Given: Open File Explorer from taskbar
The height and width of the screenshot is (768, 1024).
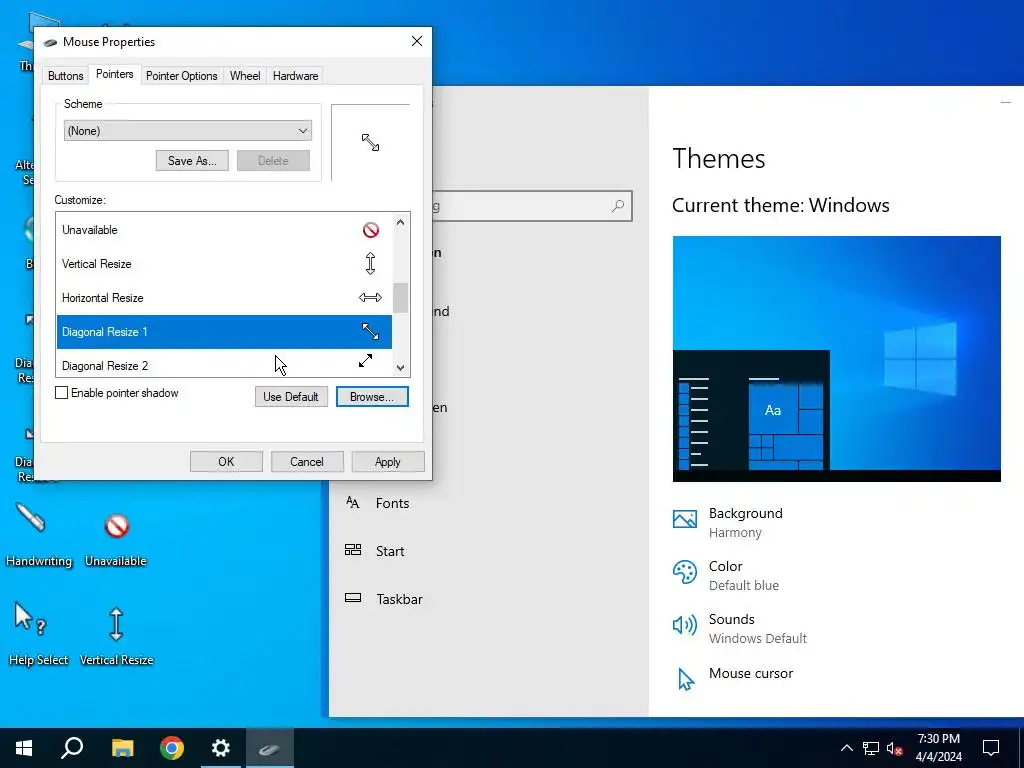Looking at the screenshot, I should click(x=122, y=748).
